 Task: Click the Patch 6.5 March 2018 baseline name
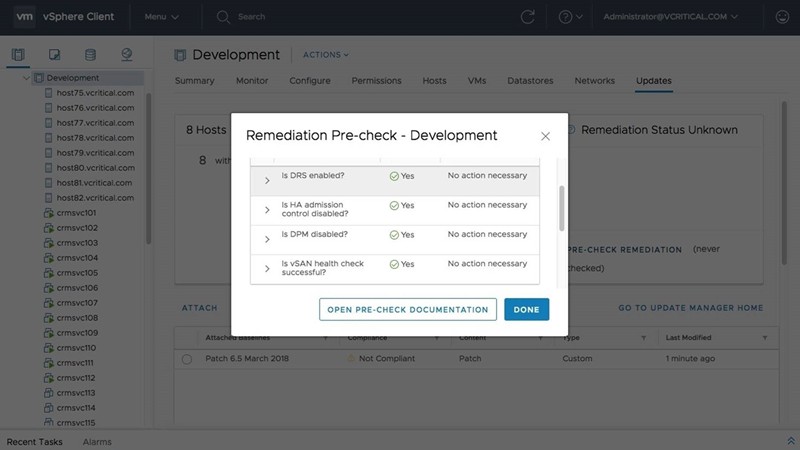point(247,358)
